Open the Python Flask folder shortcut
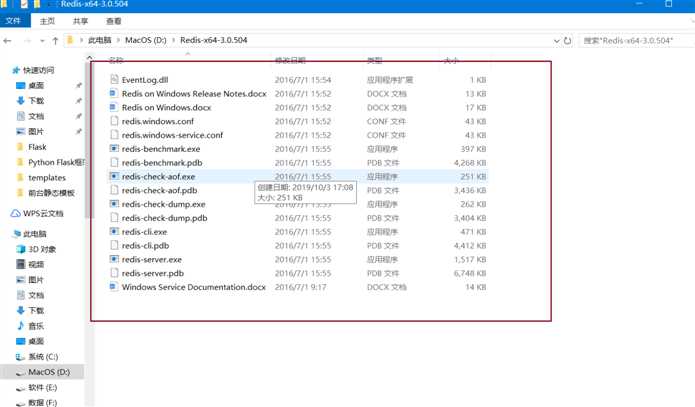The height and width of the screenshot is (407, 695). coord(55,162)
